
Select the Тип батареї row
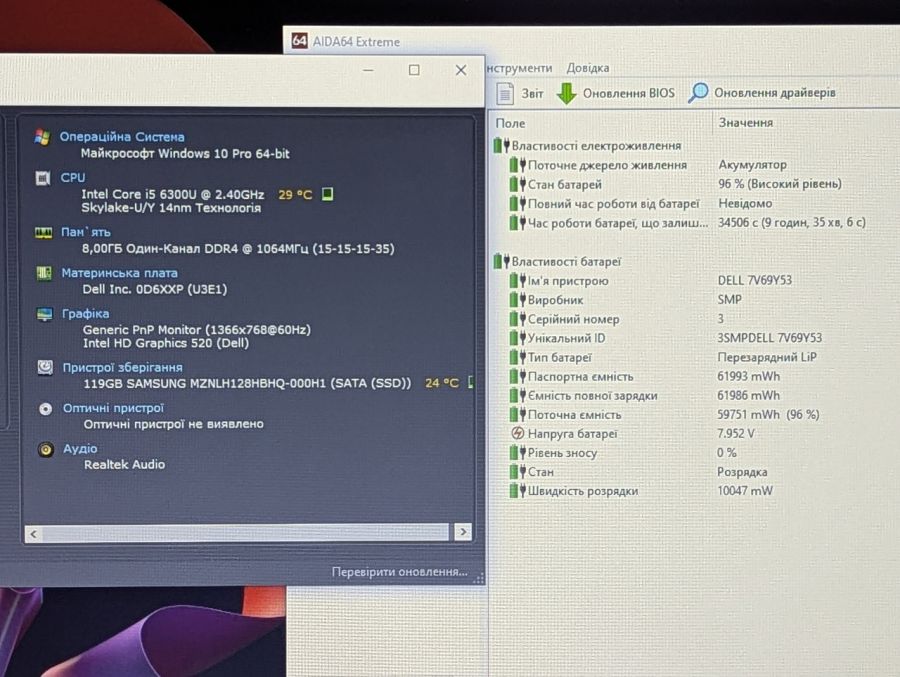click(x=695, y=357)
